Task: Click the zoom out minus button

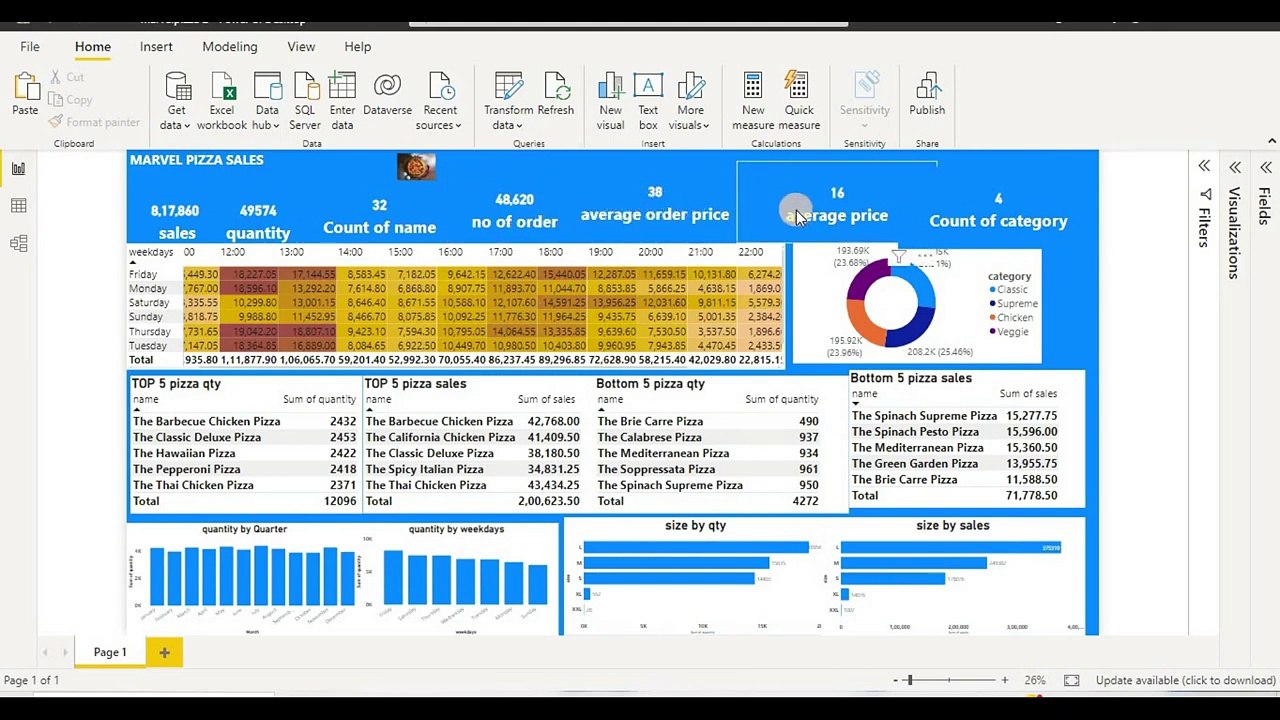Action: (x=896, y=680)
